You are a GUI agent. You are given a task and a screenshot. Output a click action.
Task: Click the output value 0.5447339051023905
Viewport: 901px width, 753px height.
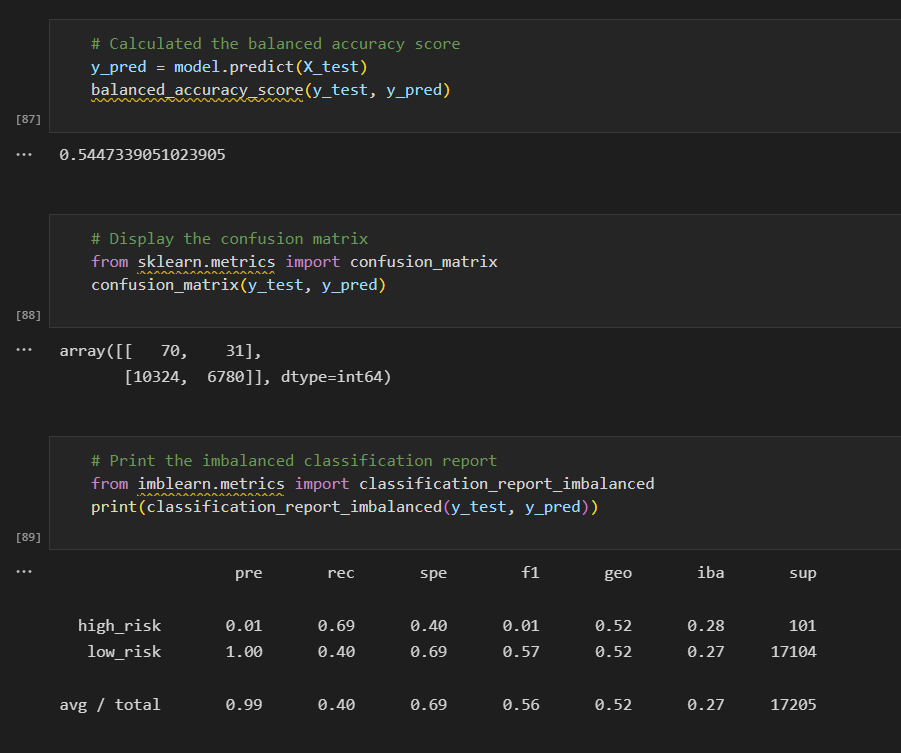[x=143, y=155]
